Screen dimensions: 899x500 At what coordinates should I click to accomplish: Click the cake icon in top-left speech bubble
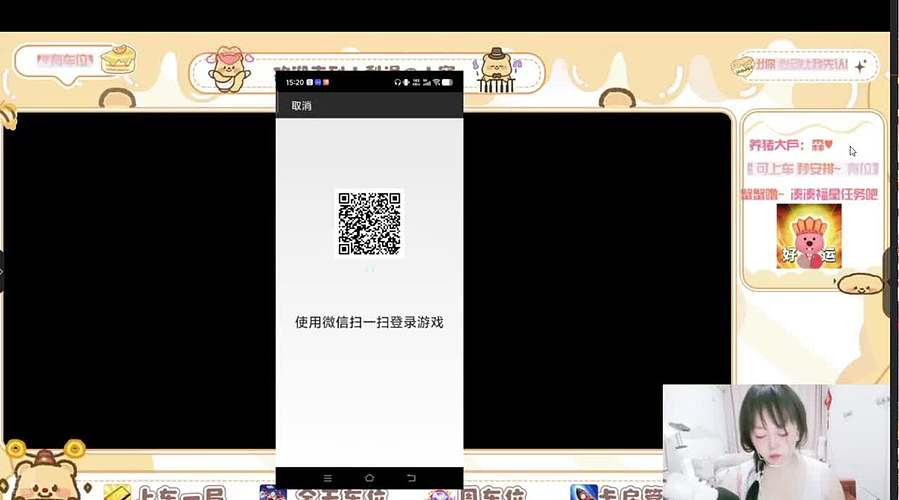119,59
